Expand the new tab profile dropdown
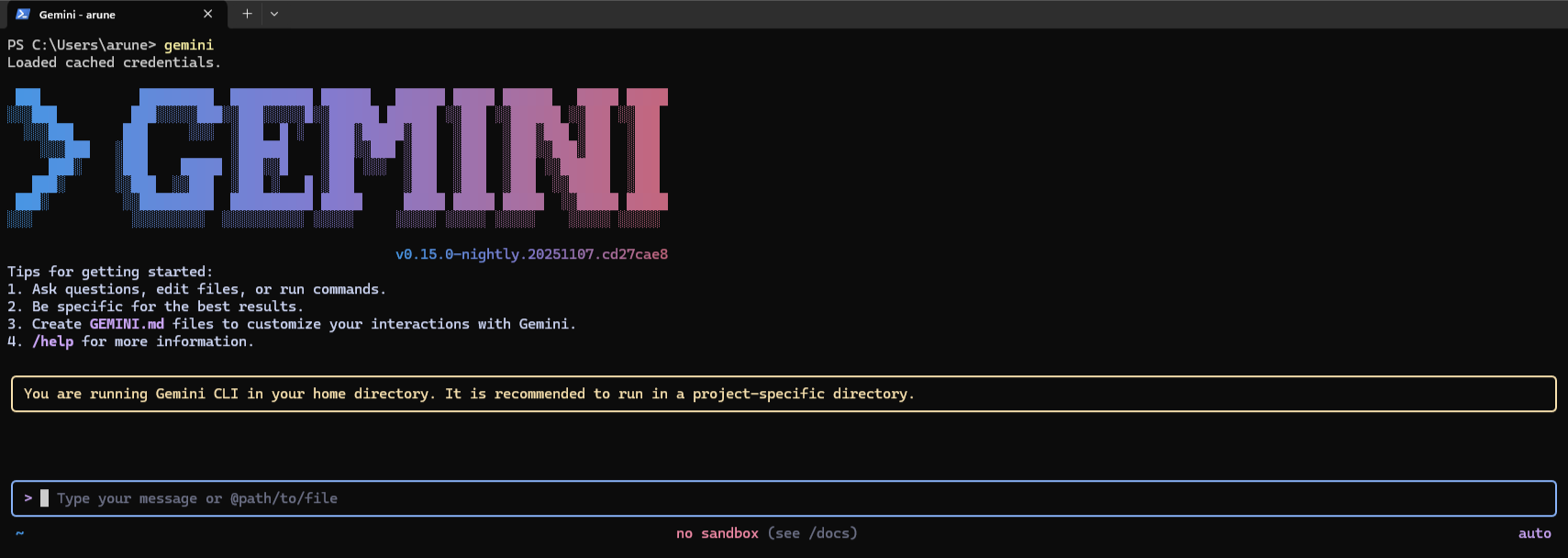 point(274,14)
